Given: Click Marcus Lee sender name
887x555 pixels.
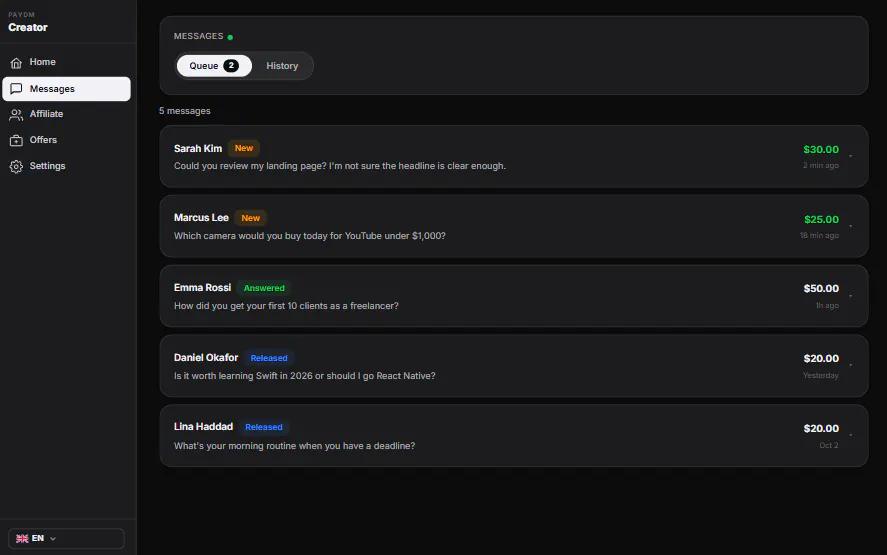Looking at the screenshot, I should tap(201, 218).
